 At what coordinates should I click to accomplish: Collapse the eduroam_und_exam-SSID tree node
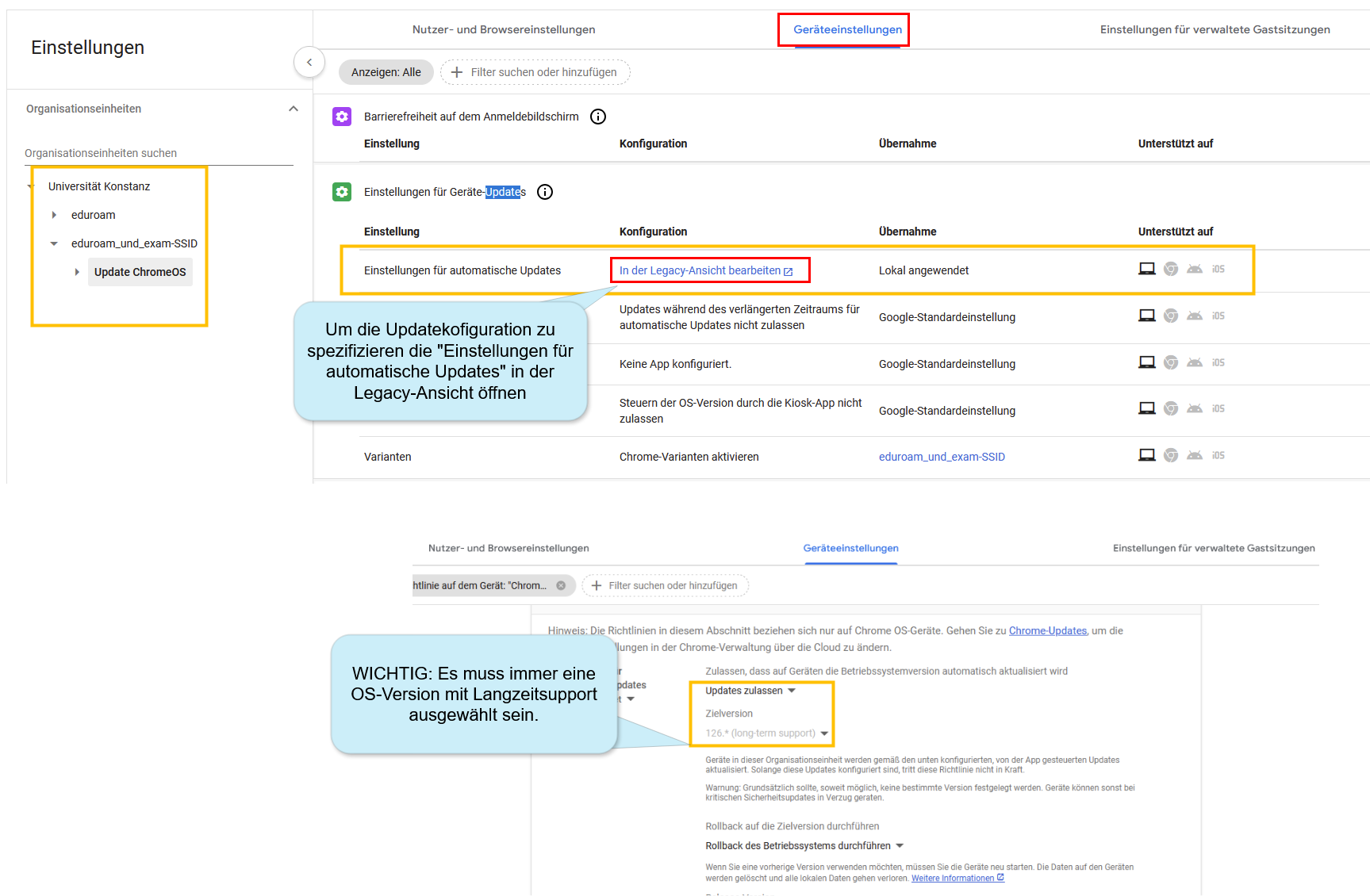(54, 243)
